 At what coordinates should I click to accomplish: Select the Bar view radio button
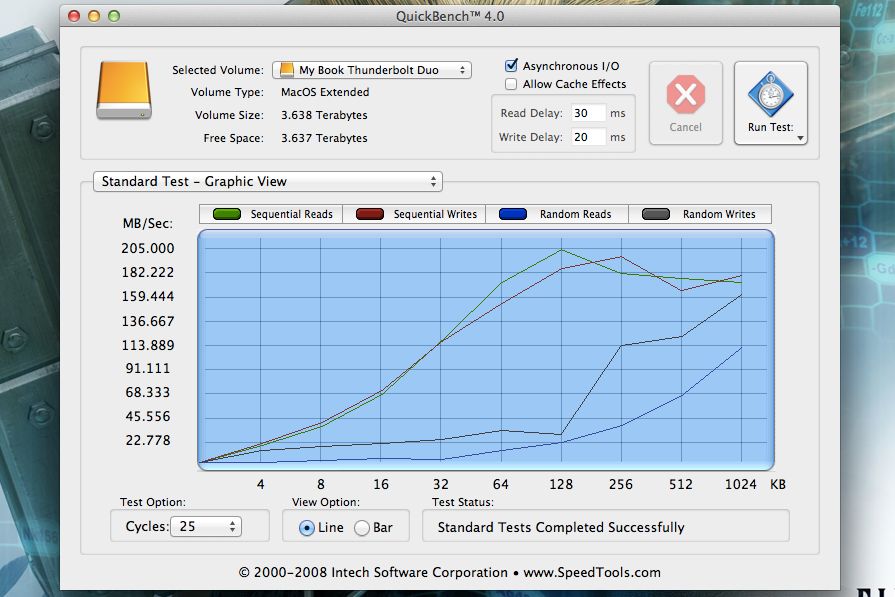[x=362, y=528]
